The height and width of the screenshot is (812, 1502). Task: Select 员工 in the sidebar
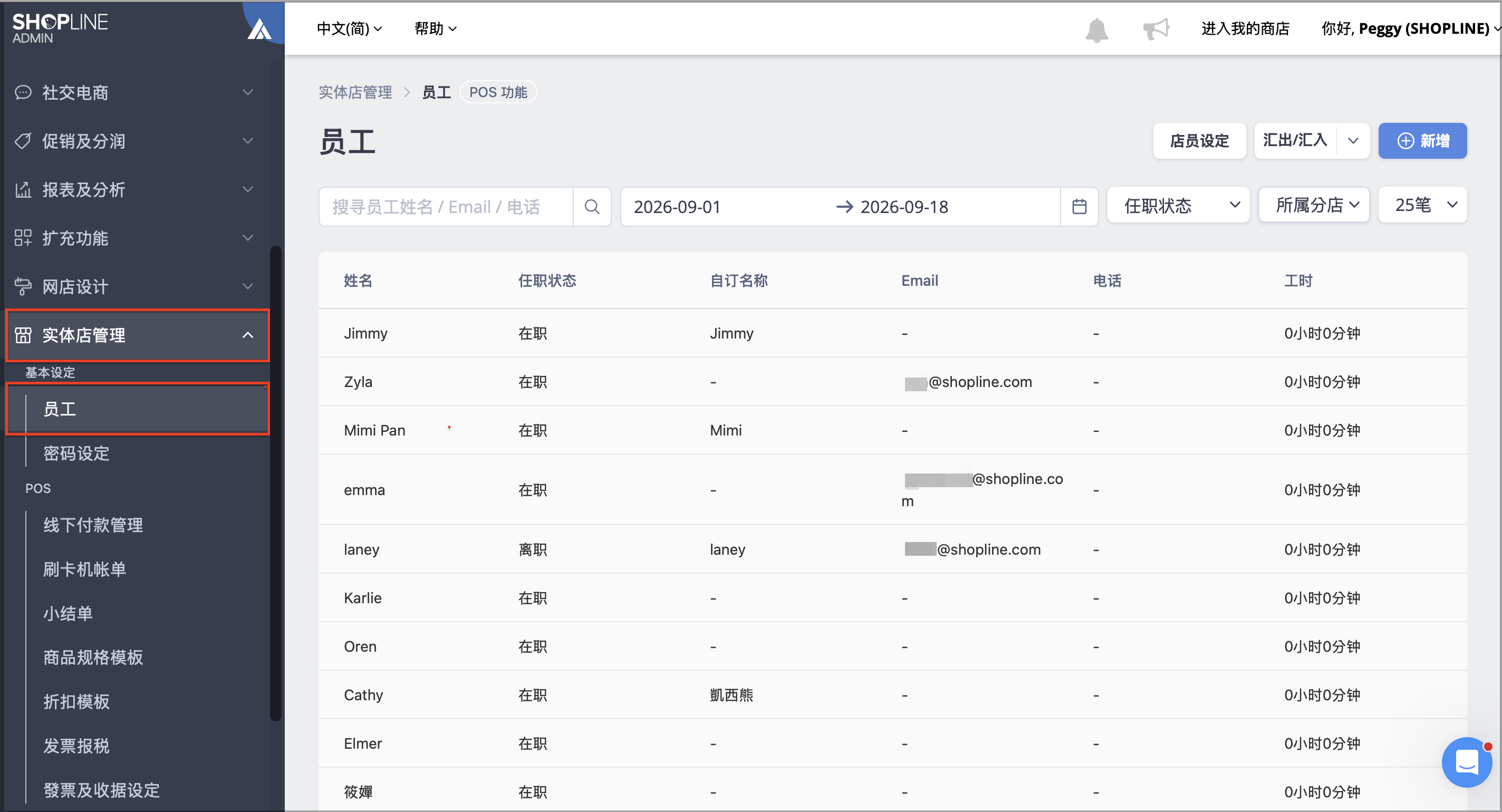[x=137, y=409]
